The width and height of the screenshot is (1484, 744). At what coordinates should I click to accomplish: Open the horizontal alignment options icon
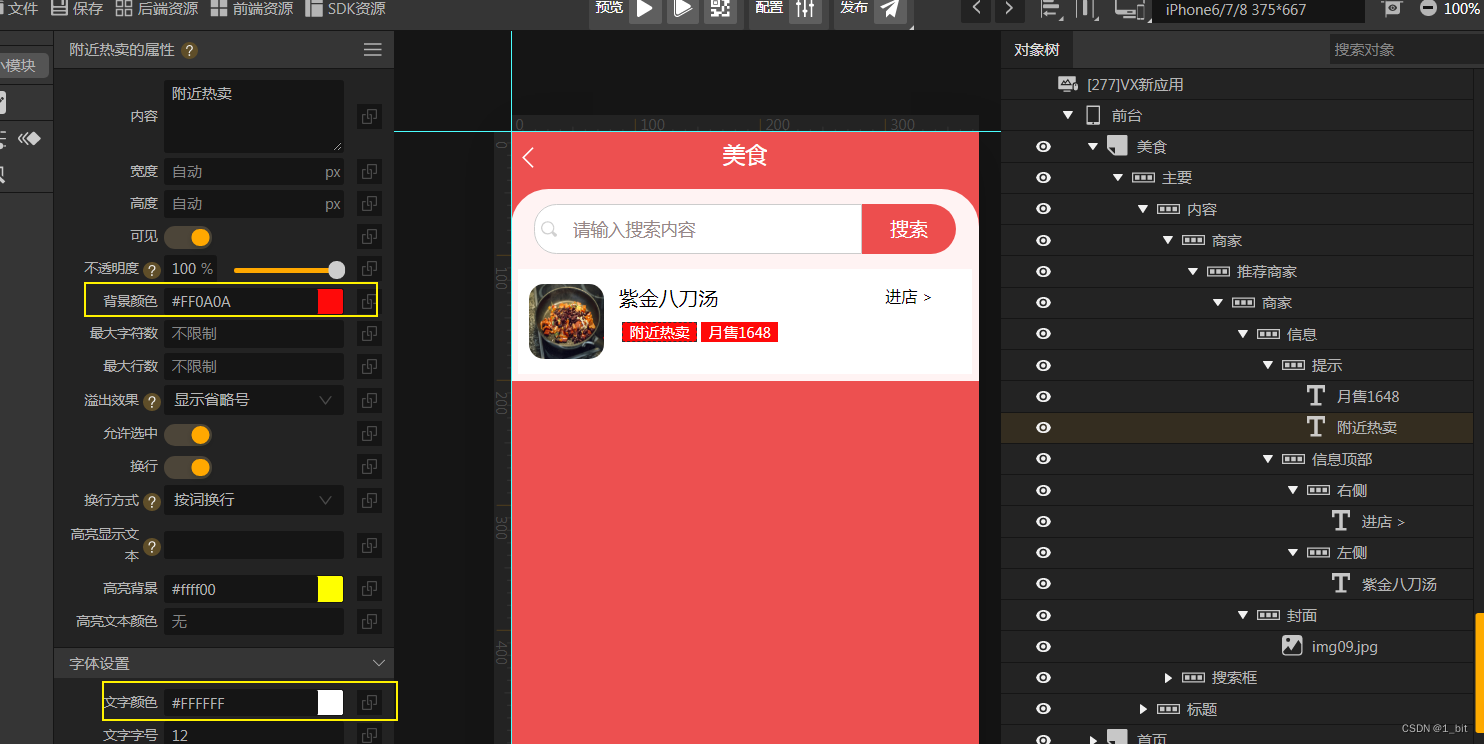(1051, 10)
